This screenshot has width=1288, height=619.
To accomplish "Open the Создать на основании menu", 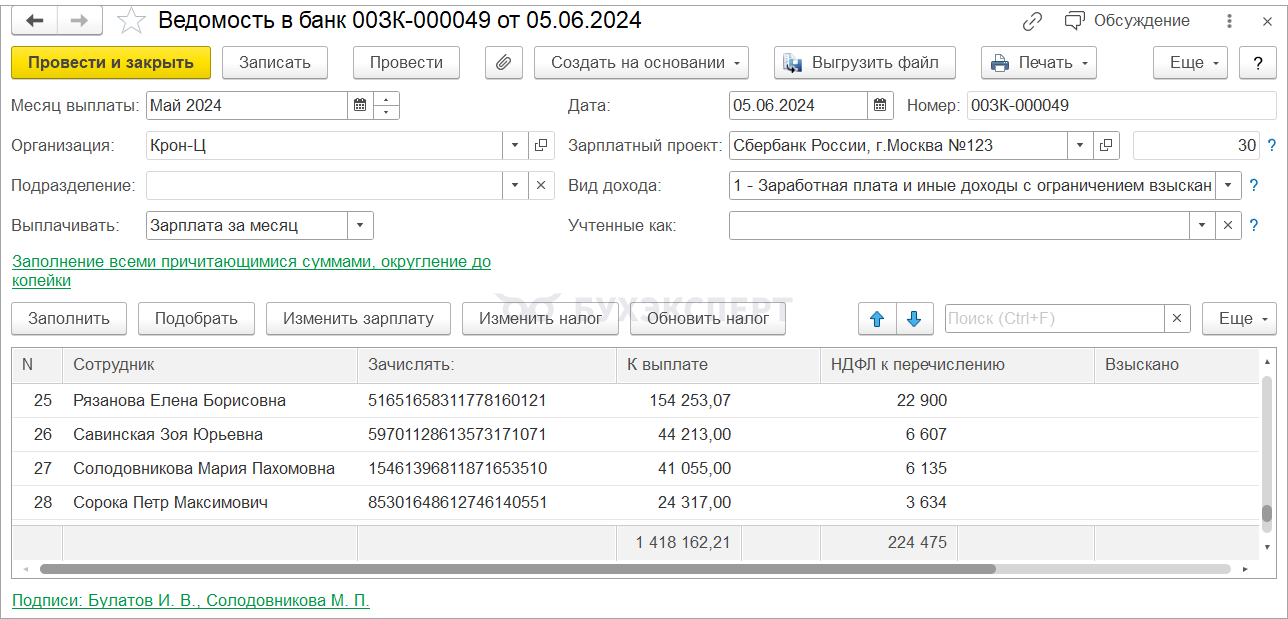I will (641, 62).
